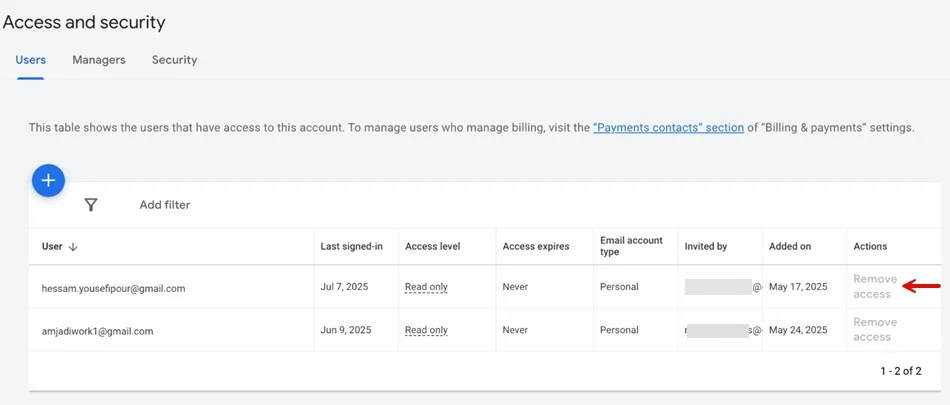The image size is (950, 405).
Task: Click the Access expires column header
Action: [536, 247]
